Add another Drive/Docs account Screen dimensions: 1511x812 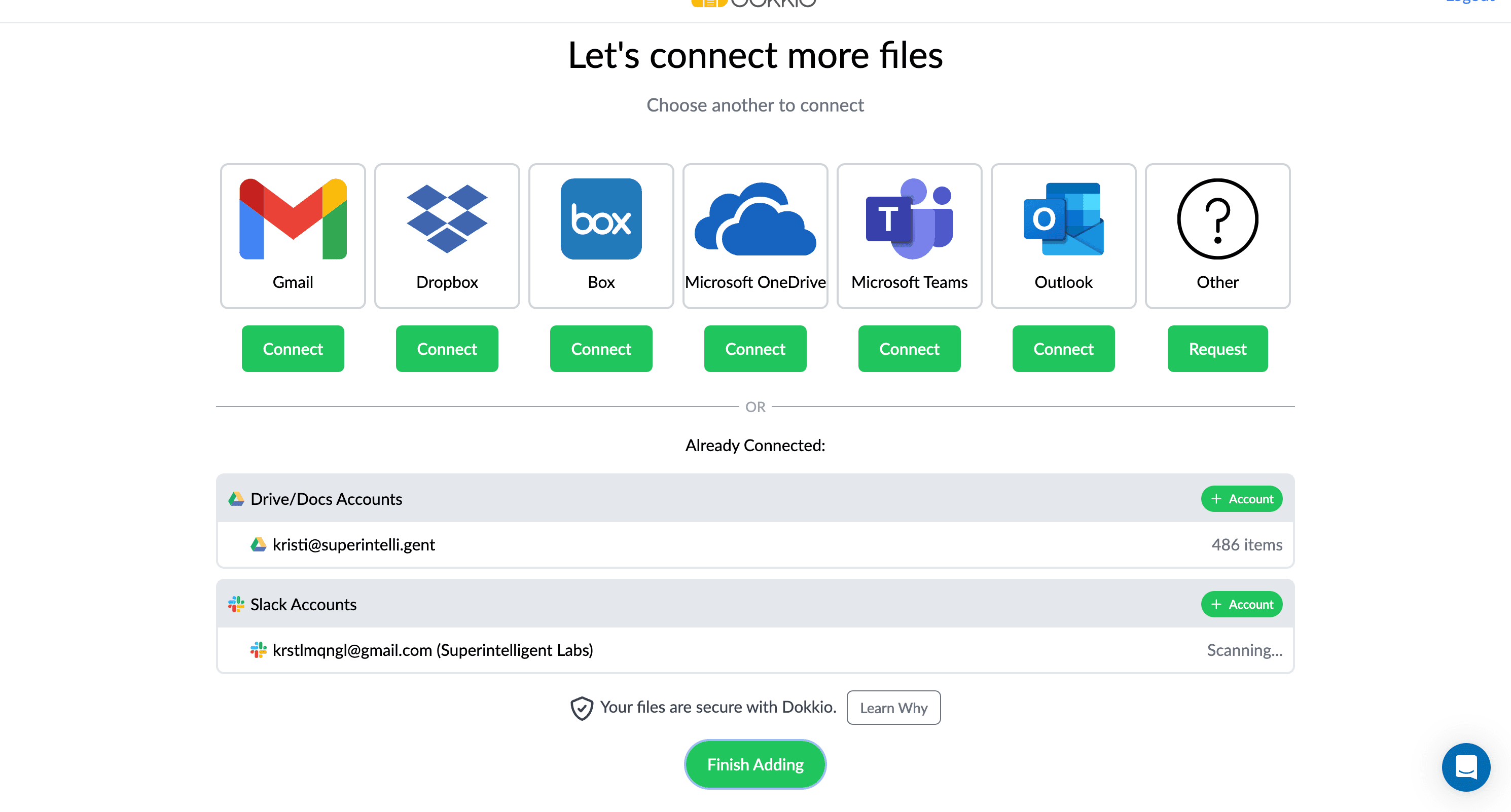[1242, 499]
